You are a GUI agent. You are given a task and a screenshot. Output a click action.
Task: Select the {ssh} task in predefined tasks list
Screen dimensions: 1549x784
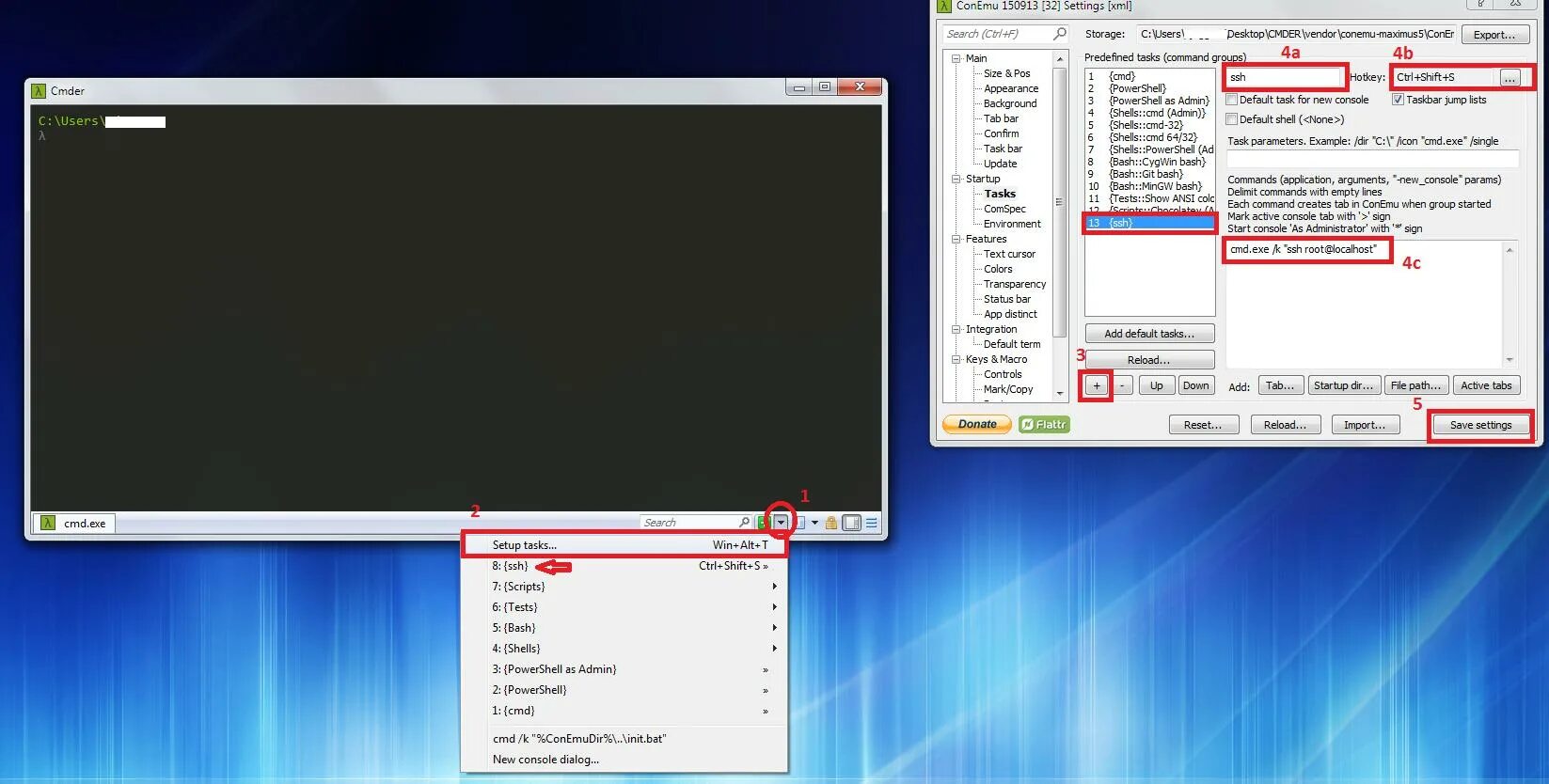click(x=1149, y=223)
